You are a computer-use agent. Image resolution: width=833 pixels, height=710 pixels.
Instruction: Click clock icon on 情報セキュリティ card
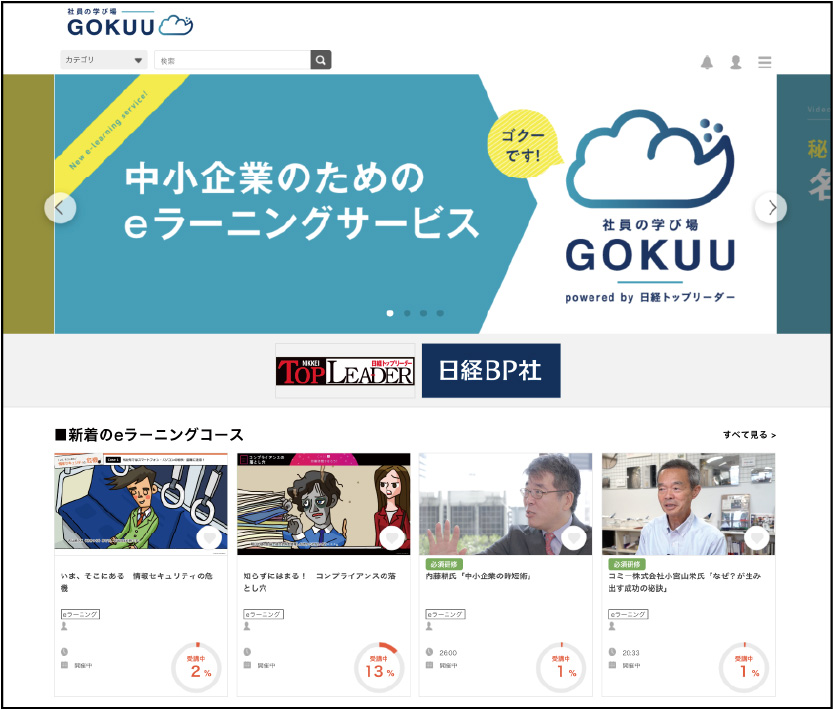coord(64,652)
